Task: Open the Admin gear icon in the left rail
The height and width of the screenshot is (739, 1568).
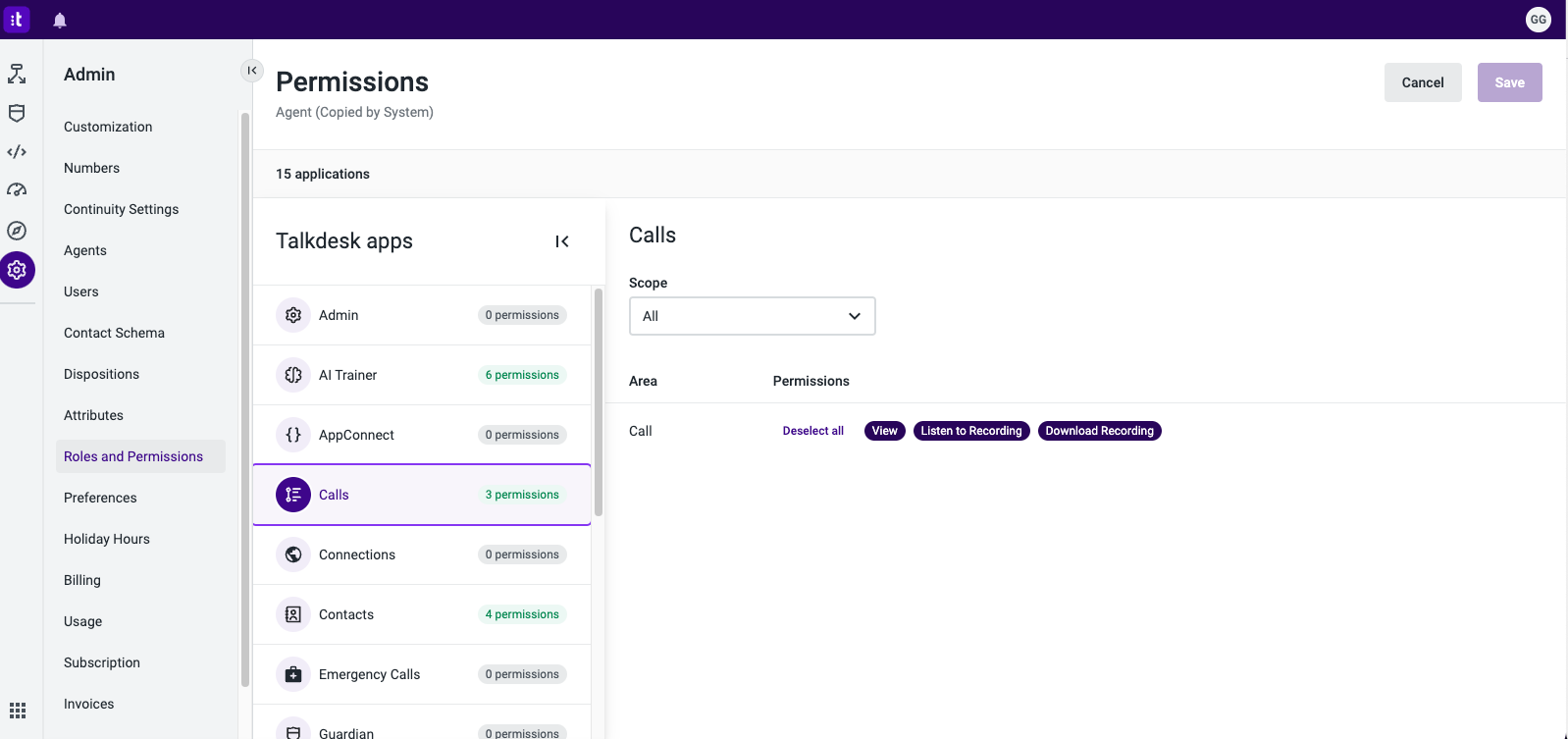Action: pyautogui.click(x=17, y=270)
